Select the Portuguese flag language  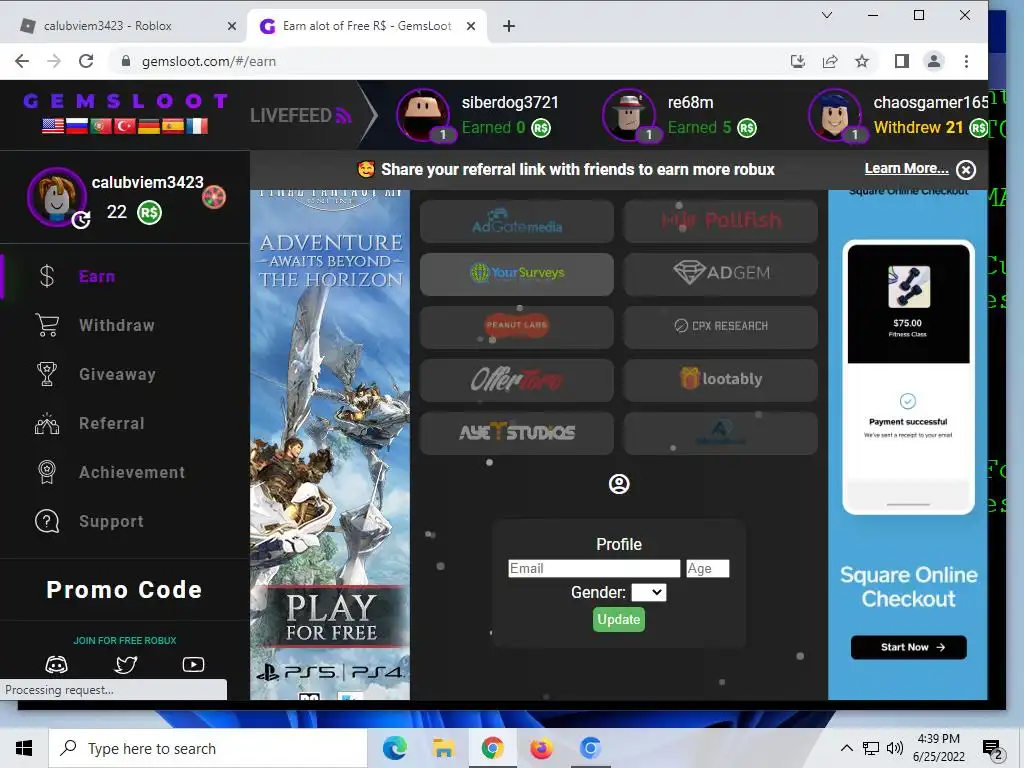[101, 125]
